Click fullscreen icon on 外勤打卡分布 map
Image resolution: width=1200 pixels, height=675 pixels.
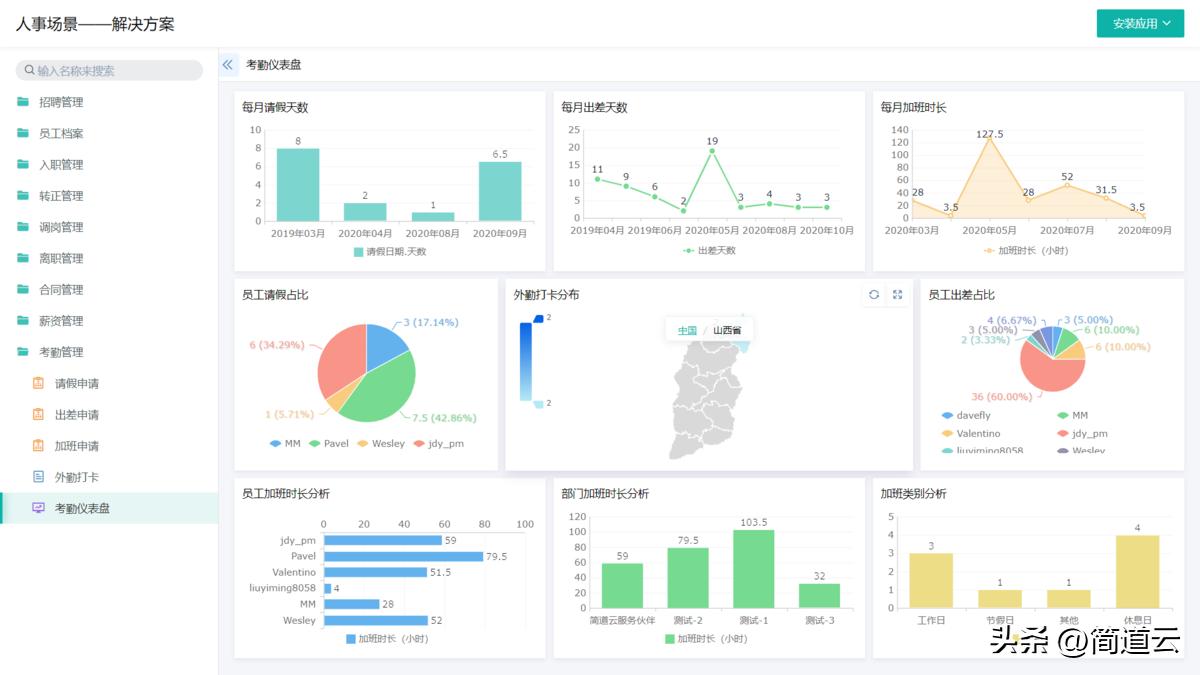pyautogui.click(x=897, y=294)
